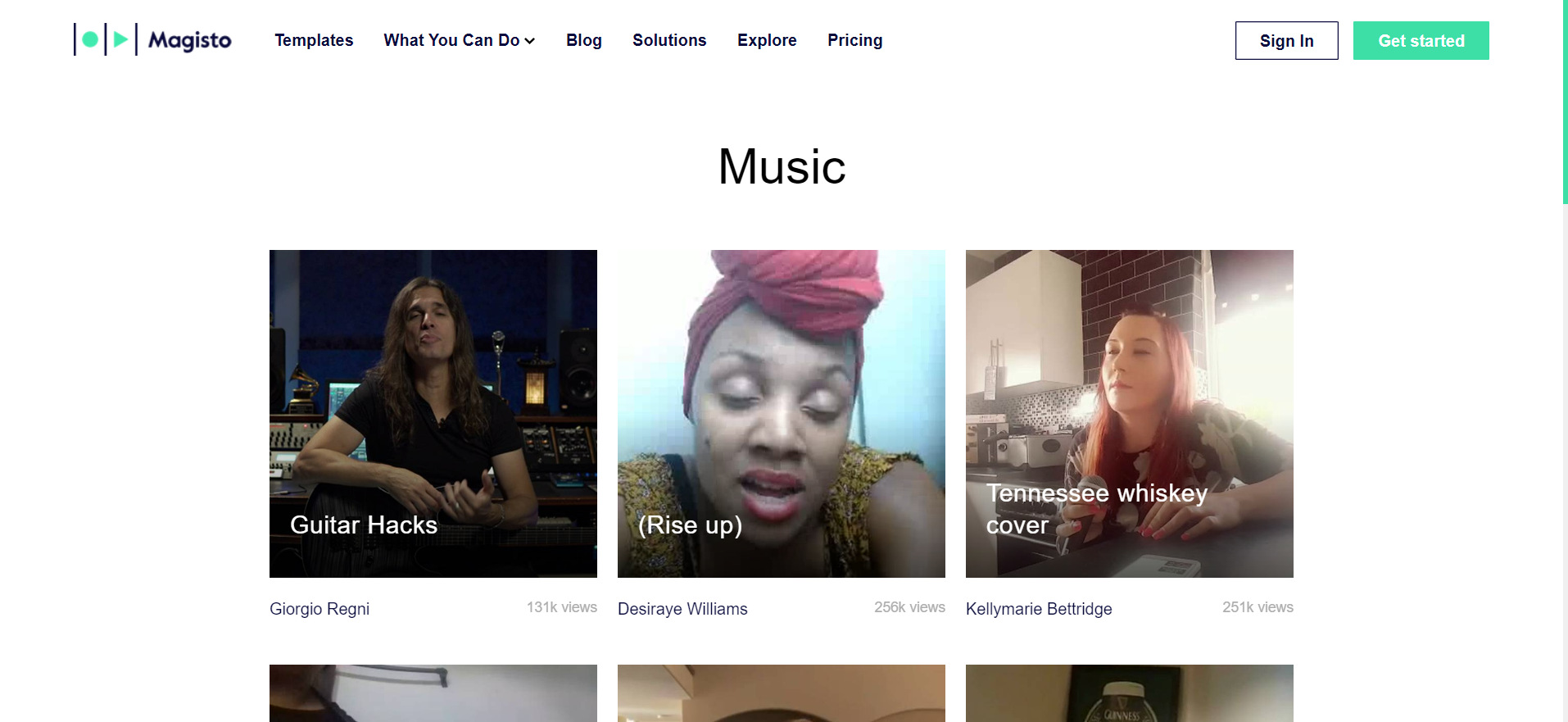Viewport: 1568px width, 722px height.
Task: Open the Templates menu item
Action: (x=314, y=40)
